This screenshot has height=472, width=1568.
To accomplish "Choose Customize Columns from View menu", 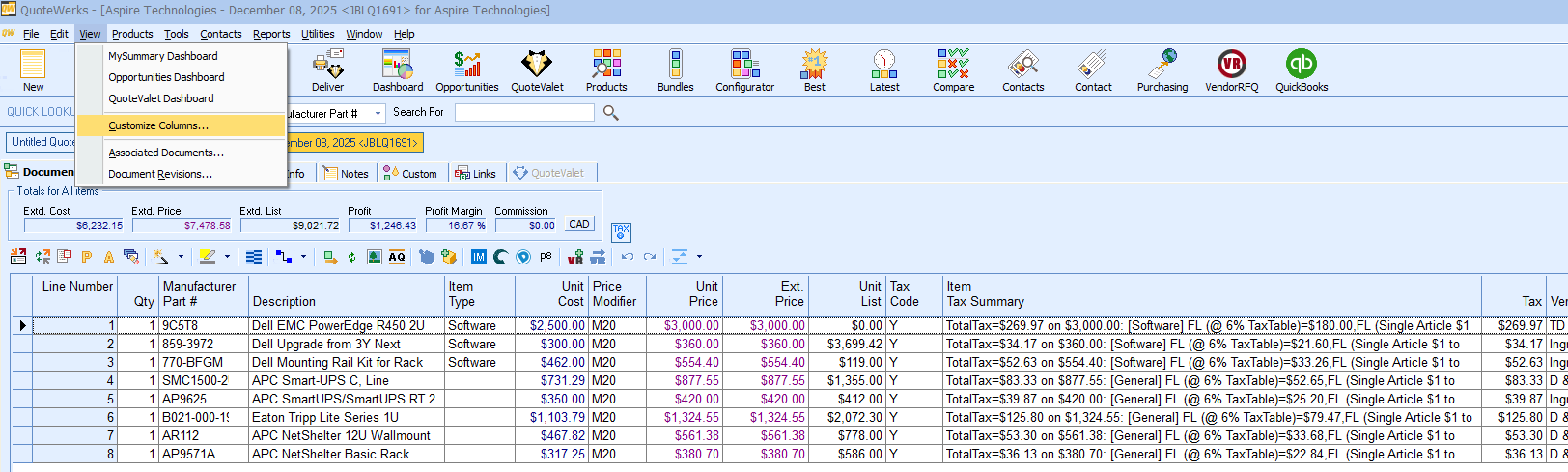I will [158, 125].
